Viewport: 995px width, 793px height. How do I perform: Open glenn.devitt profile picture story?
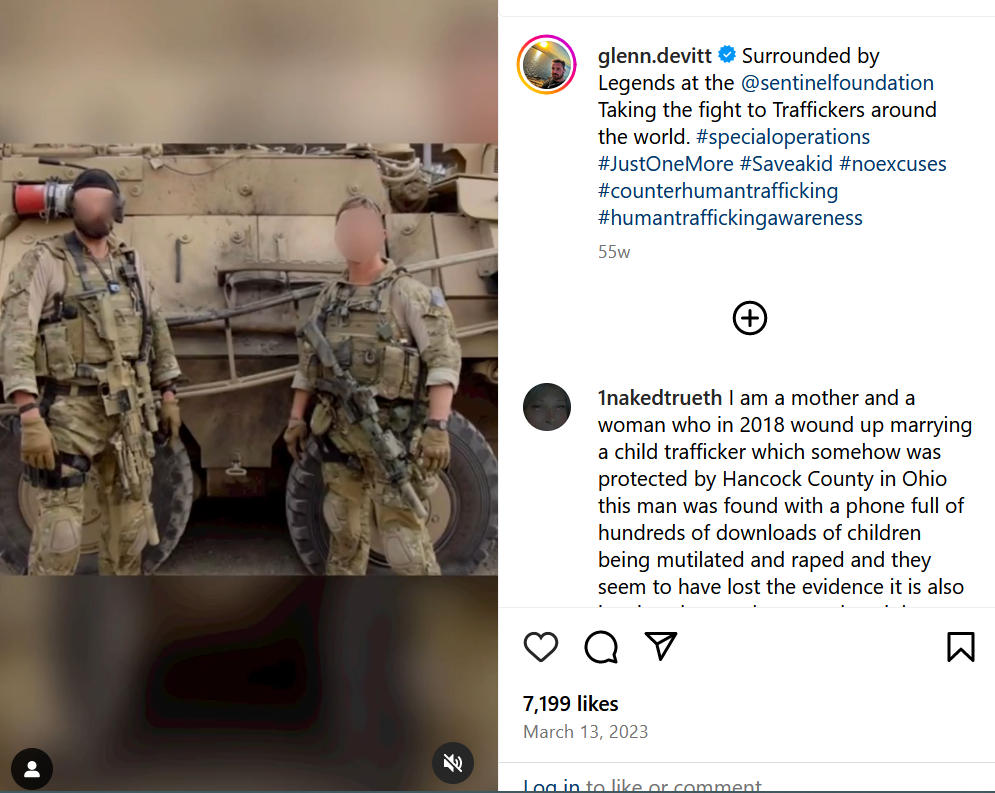click(546, 65)
